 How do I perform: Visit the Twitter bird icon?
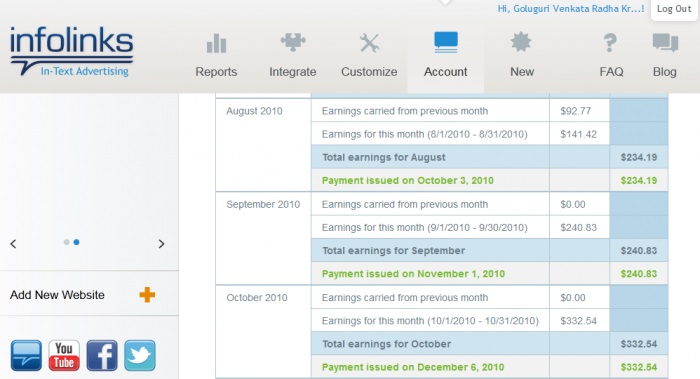coord(140,355)
